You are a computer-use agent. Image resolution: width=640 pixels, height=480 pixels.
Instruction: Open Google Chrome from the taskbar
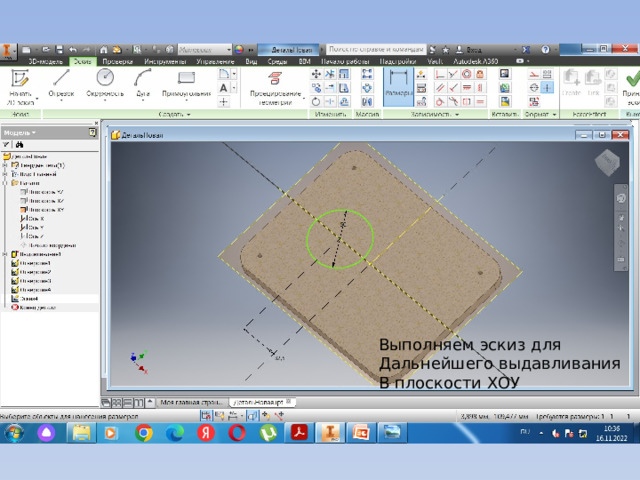[x=144, y=433]
